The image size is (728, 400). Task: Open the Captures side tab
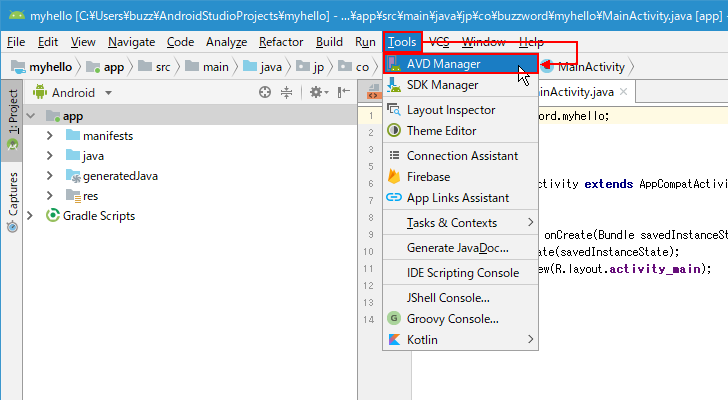(12, 201)
